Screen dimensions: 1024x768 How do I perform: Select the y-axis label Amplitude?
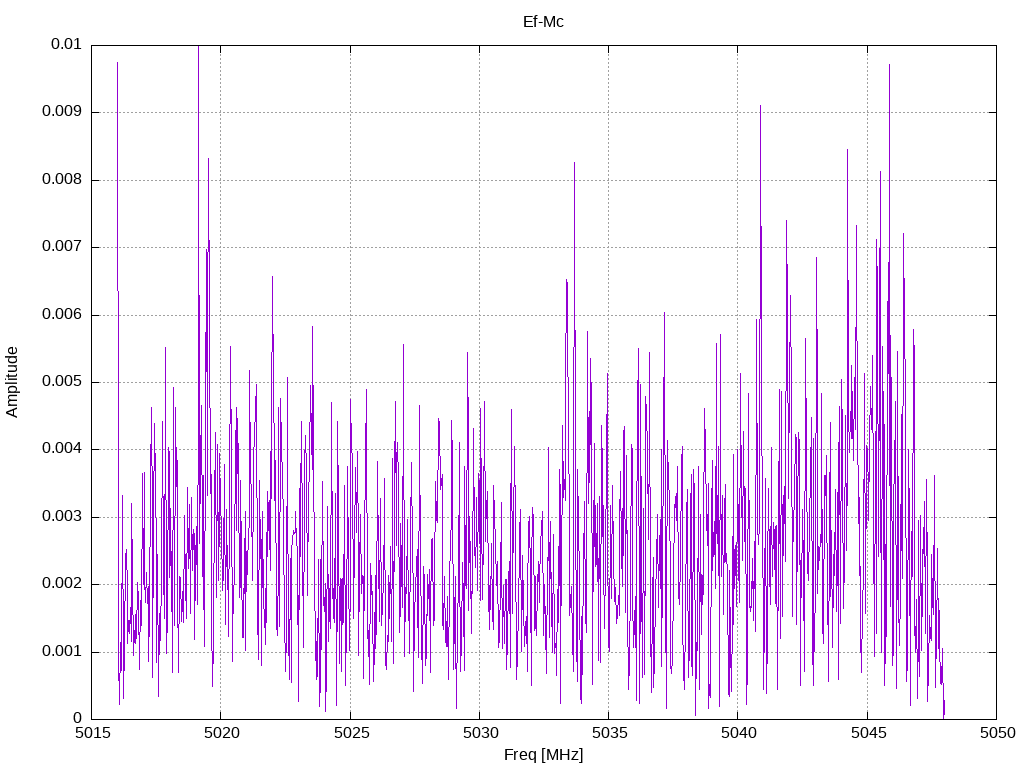(x=12, y=382)
